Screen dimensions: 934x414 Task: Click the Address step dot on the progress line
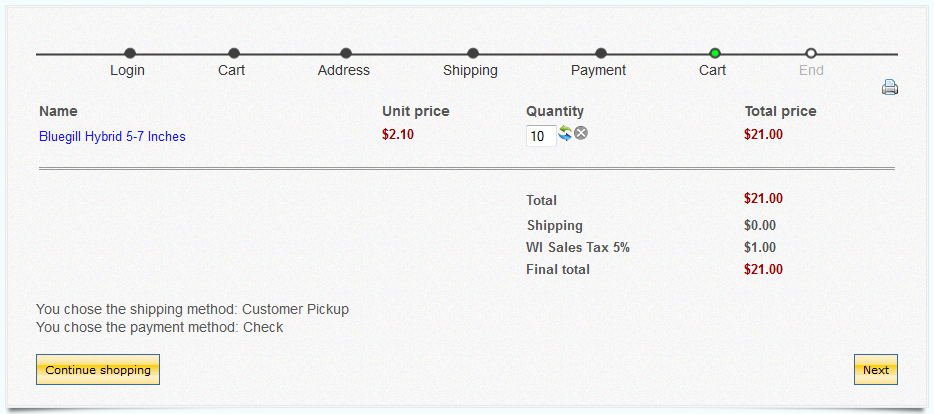(x=346, y=54)
